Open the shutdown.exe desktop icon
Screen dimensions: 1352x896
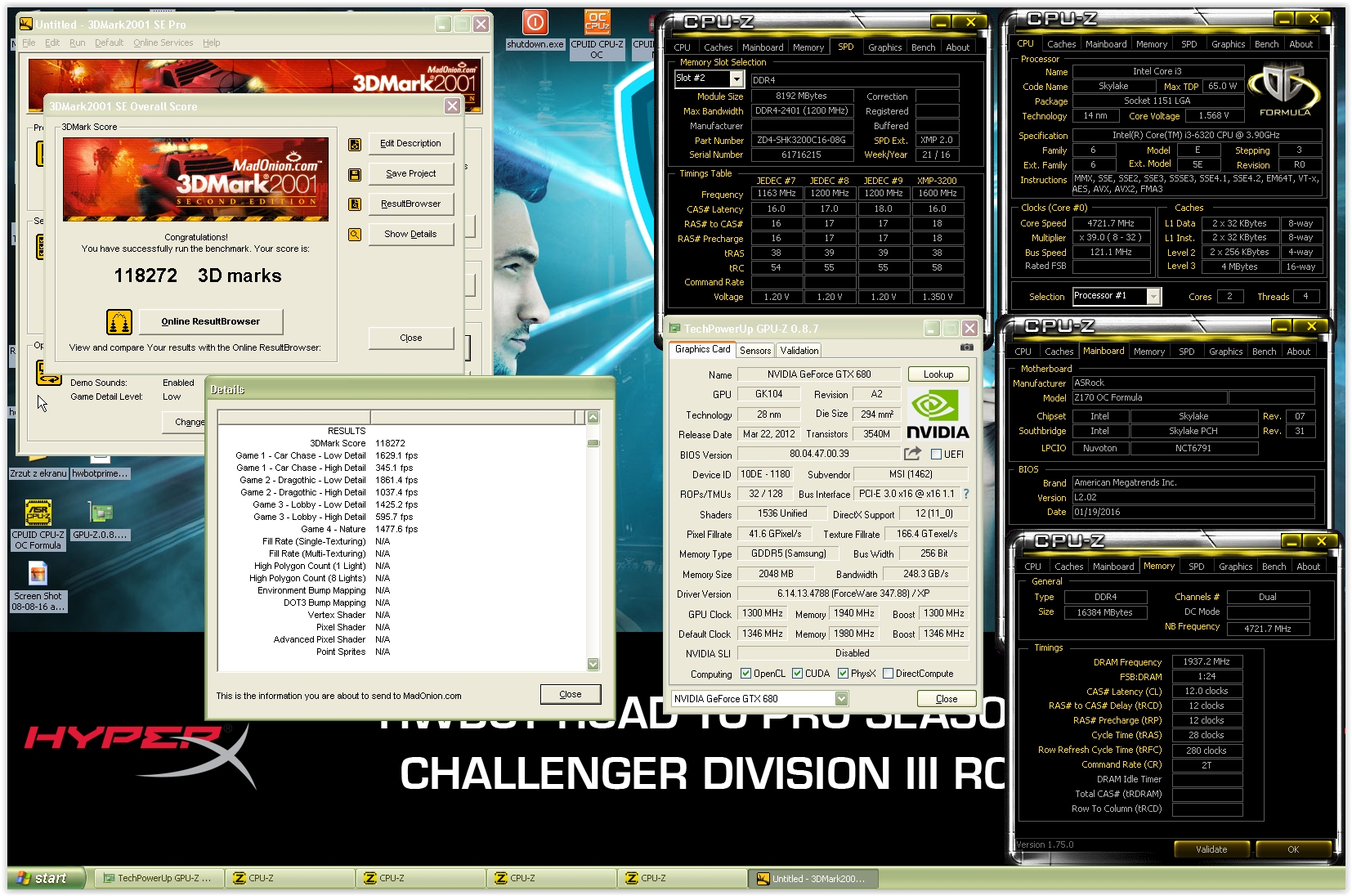pyautogui.click(x=535, y=29)
